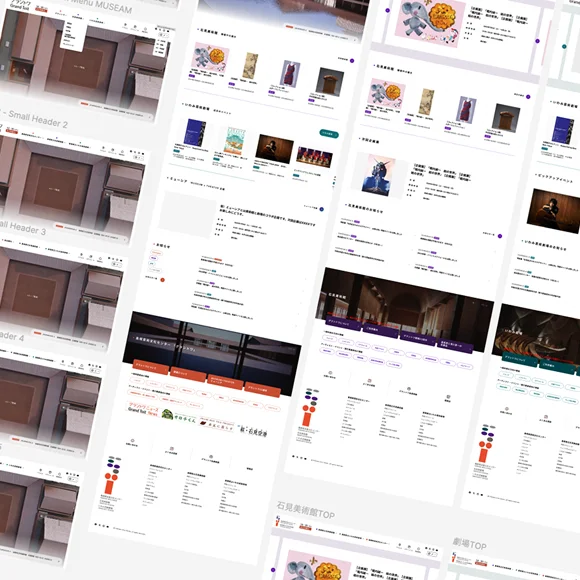Viewport: 580px width, 580px height.
Task: Open the row-of-dancers event thumbnail
Action: [314, 157]
